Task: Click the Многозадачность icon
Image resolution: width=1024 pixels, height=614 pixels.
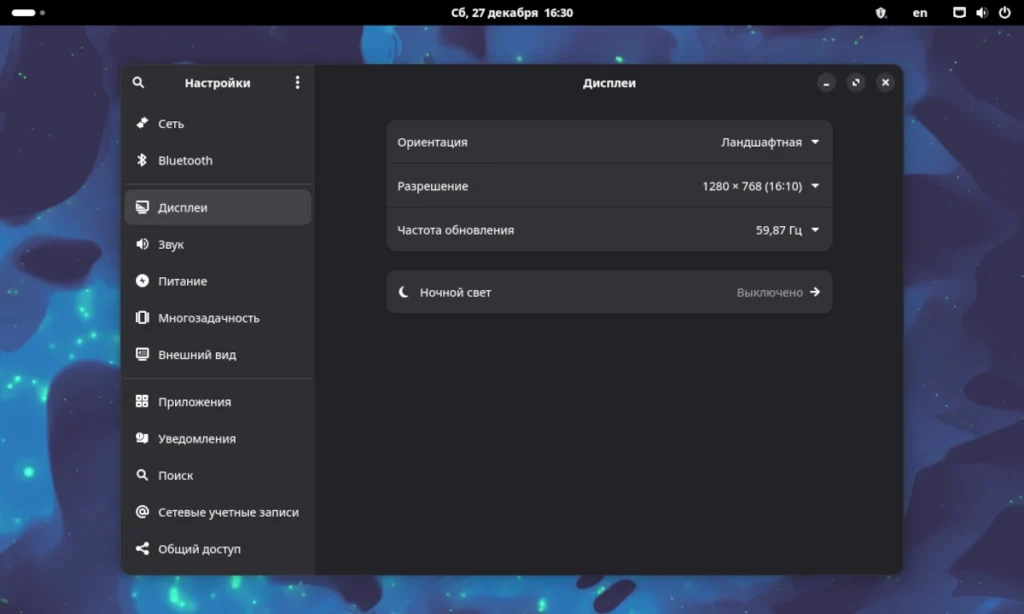Action: (x=142, y=317)
